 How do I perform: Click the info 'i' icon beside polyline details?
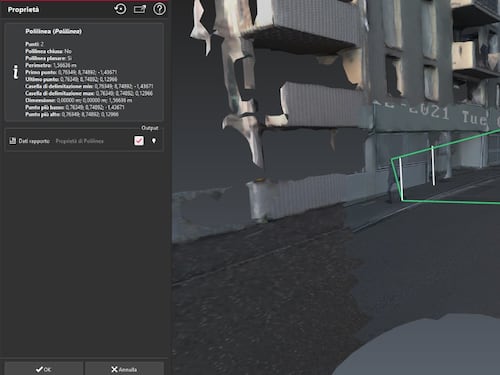(x=15, y=72)
